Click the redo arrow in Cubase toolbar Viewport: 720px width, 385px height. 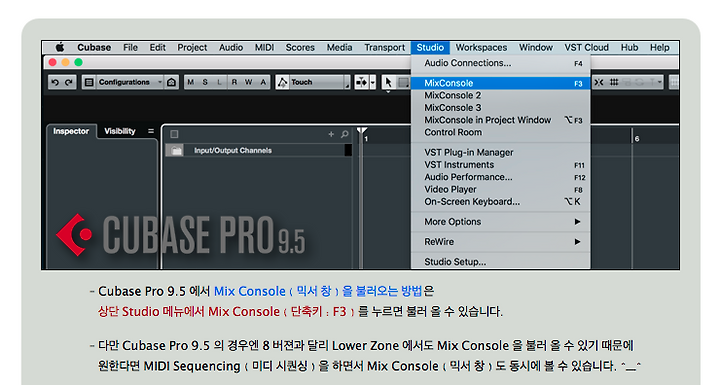[69, 82]
